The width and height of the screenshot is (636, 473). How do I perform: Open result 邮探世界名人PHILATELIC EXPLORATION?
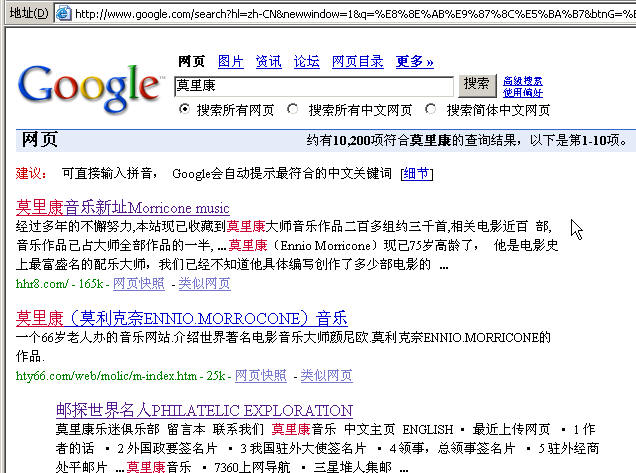point(204,410)
